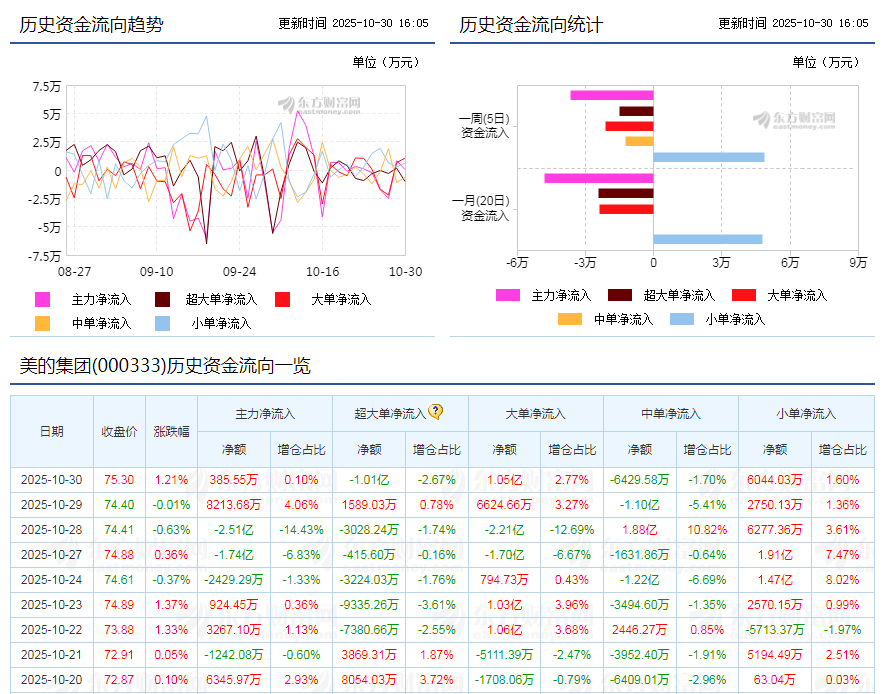Click the -9335.26万 super-large order value

(369, 605)
